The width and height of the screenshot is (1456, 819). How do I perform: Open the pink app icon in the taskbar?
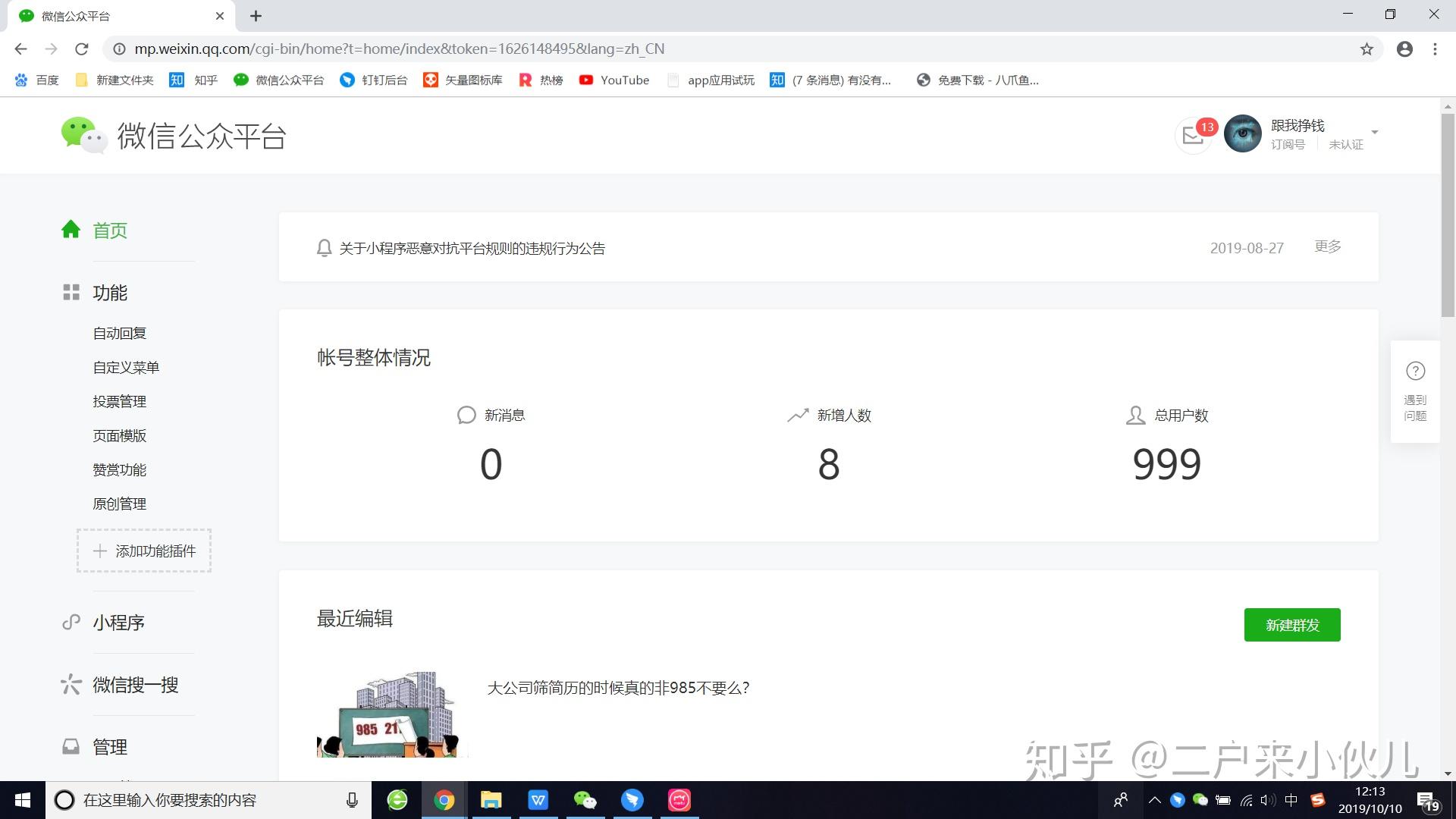679,800
